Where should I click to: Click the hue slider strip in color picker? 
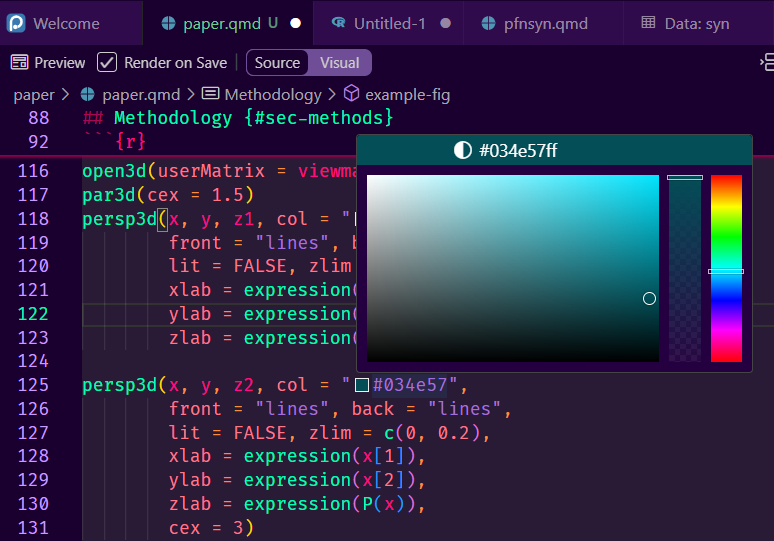click(x=726, y=268)
